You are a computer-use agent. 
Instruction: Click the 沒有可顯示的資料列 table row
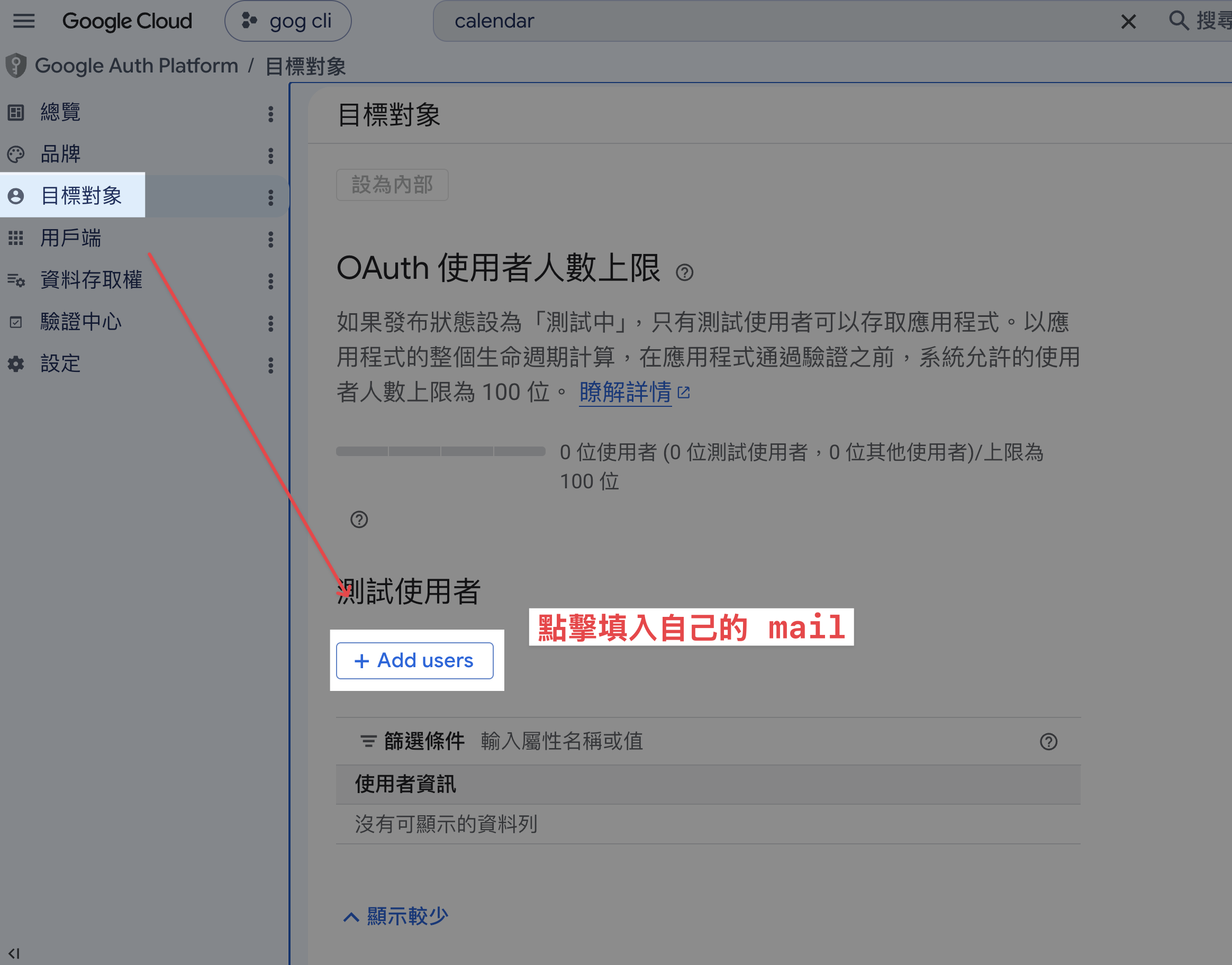point(708,824)
